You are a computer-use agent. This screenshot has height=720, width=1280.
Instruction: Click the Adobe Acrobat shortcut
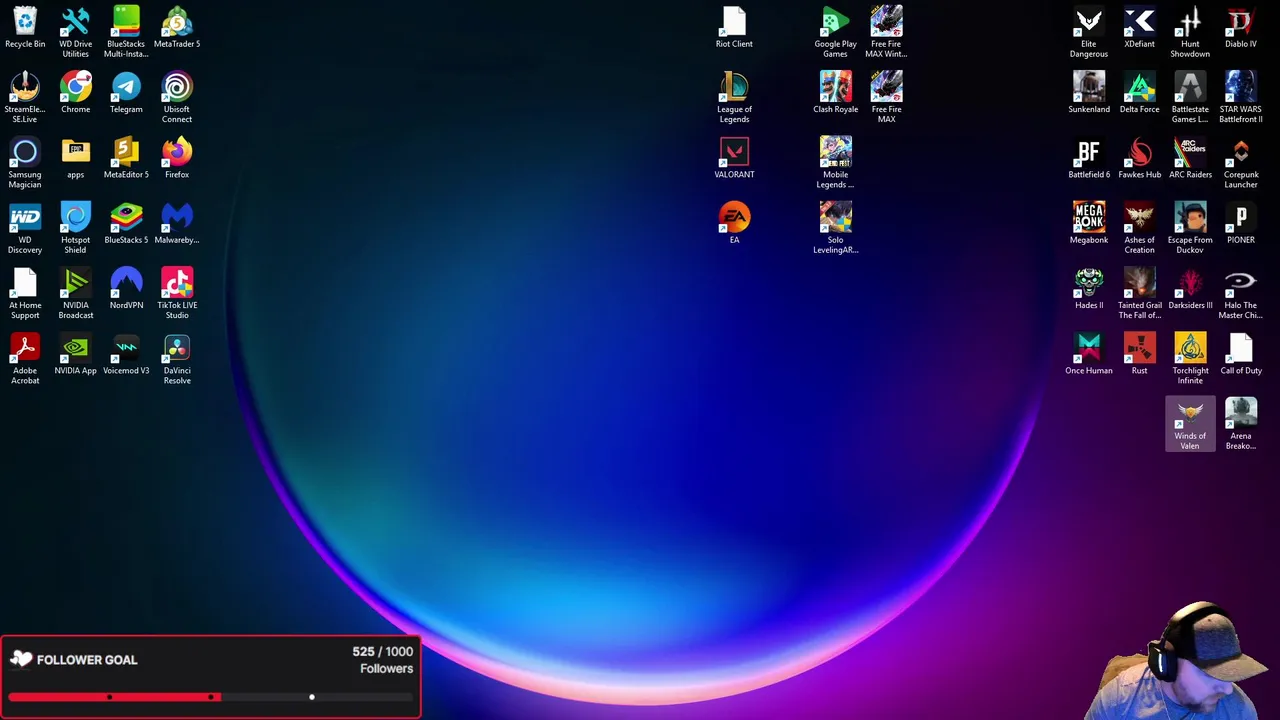(25, 347)
